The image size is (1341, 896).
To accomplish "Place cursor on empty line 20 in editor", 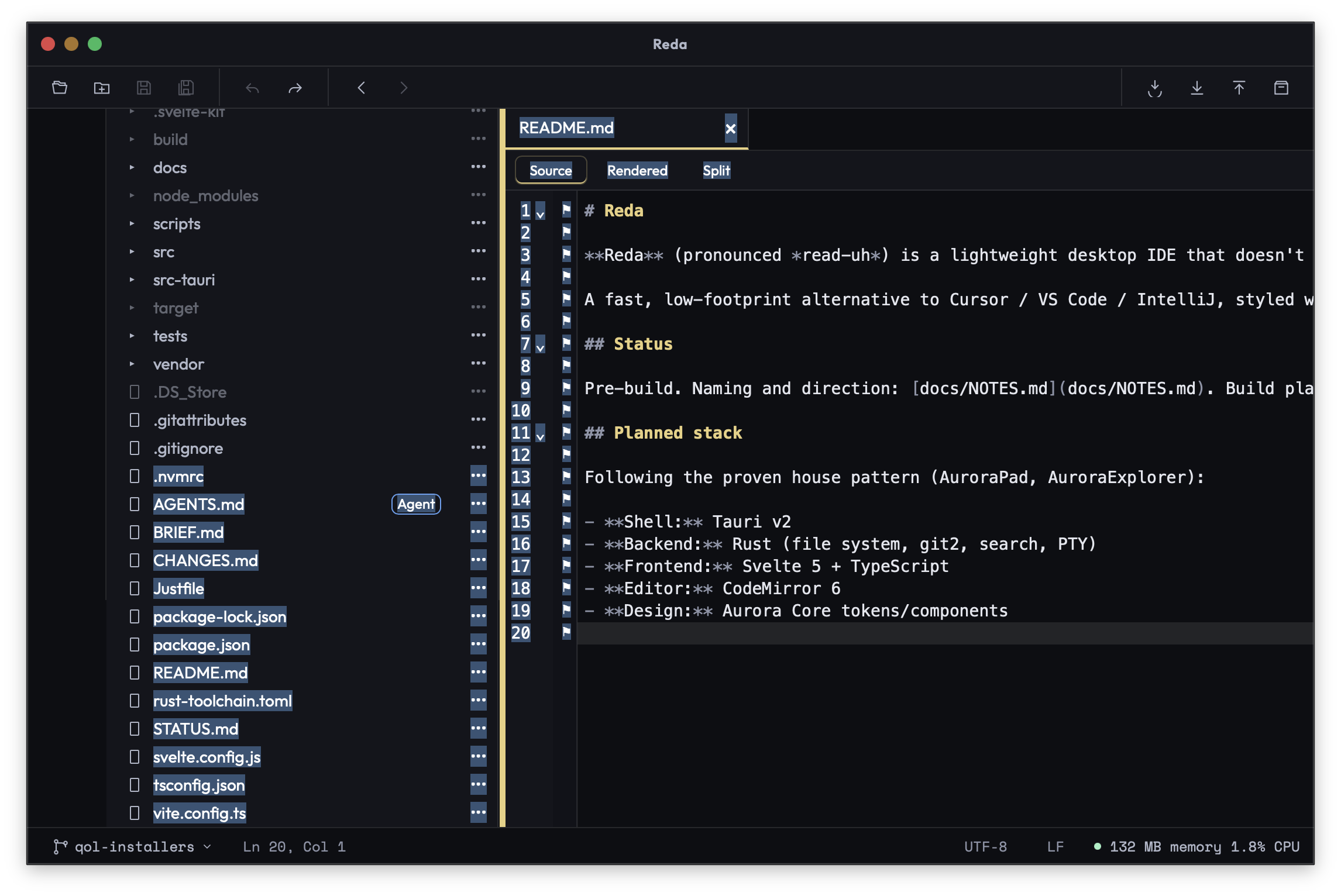I will click(945, 633).
